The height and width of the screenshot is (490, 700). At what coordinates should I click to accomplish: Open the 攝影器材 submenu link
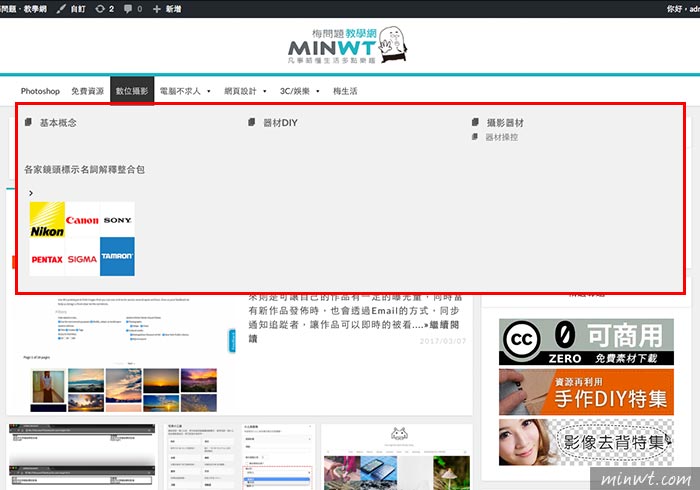point(505,123)
